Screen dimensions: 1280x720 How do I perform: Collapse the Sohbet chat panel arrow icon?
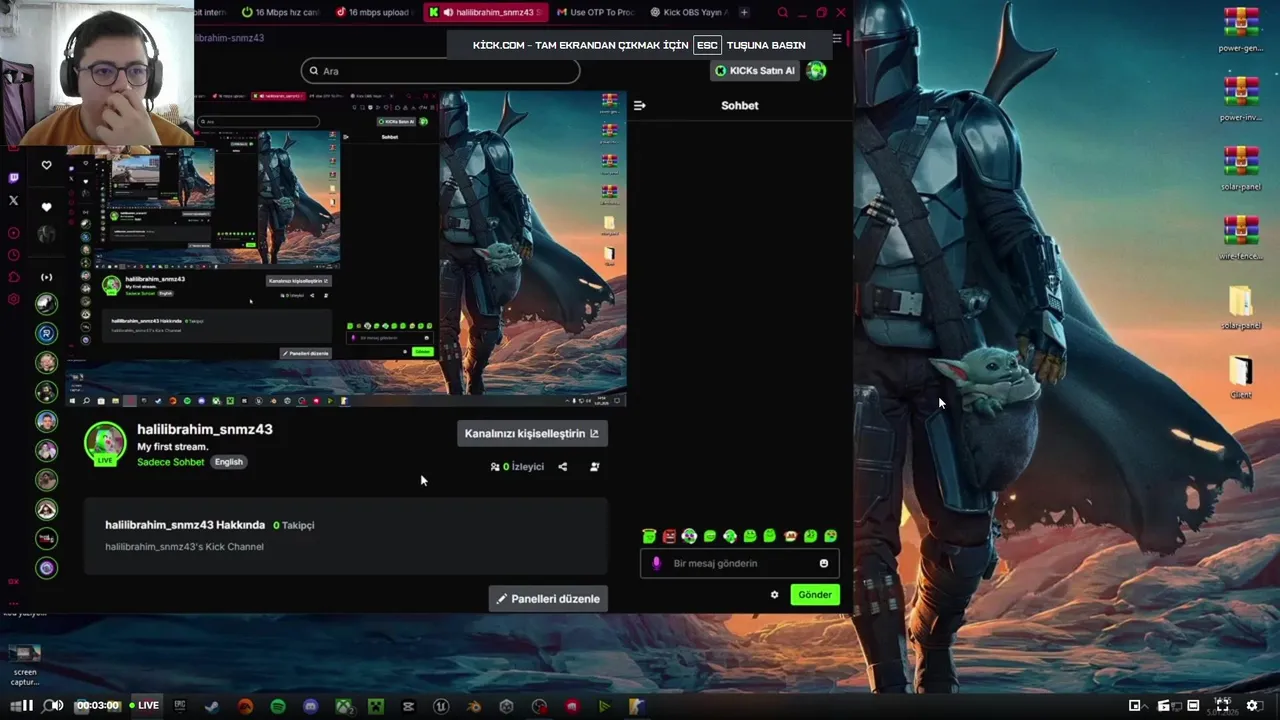[640, 105]
